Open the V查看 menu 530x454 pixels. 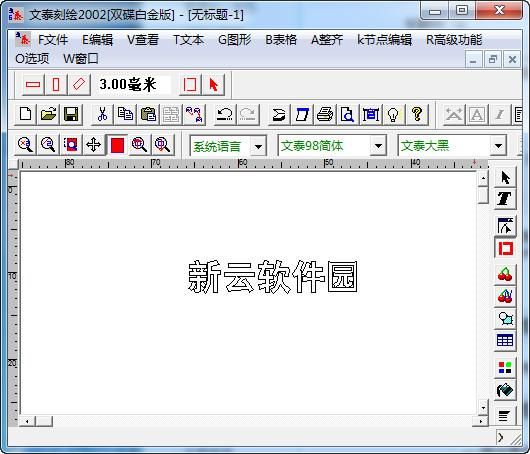click(143, 40)
